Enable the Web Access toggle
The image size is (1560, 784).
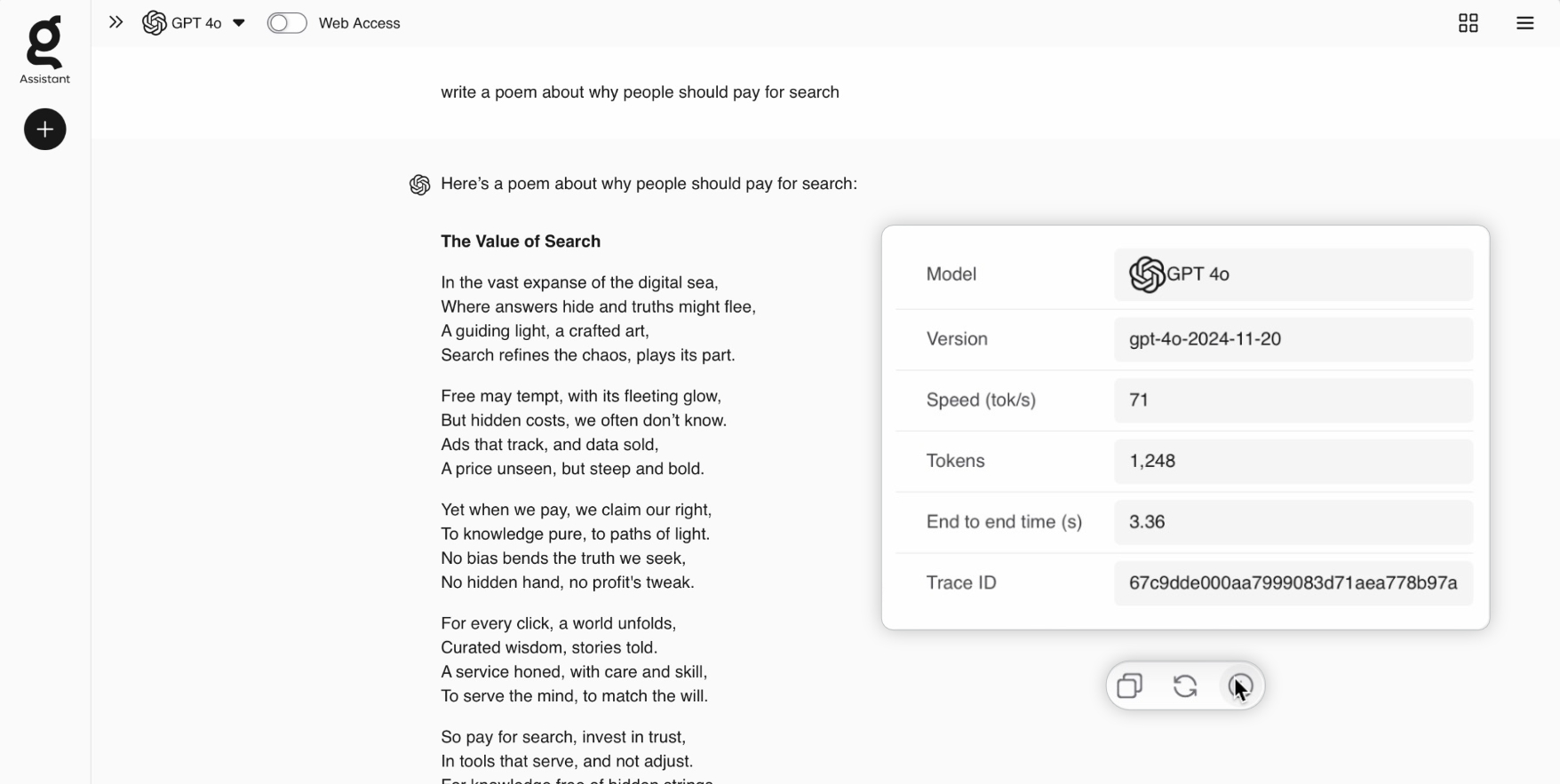click(287, 22)
